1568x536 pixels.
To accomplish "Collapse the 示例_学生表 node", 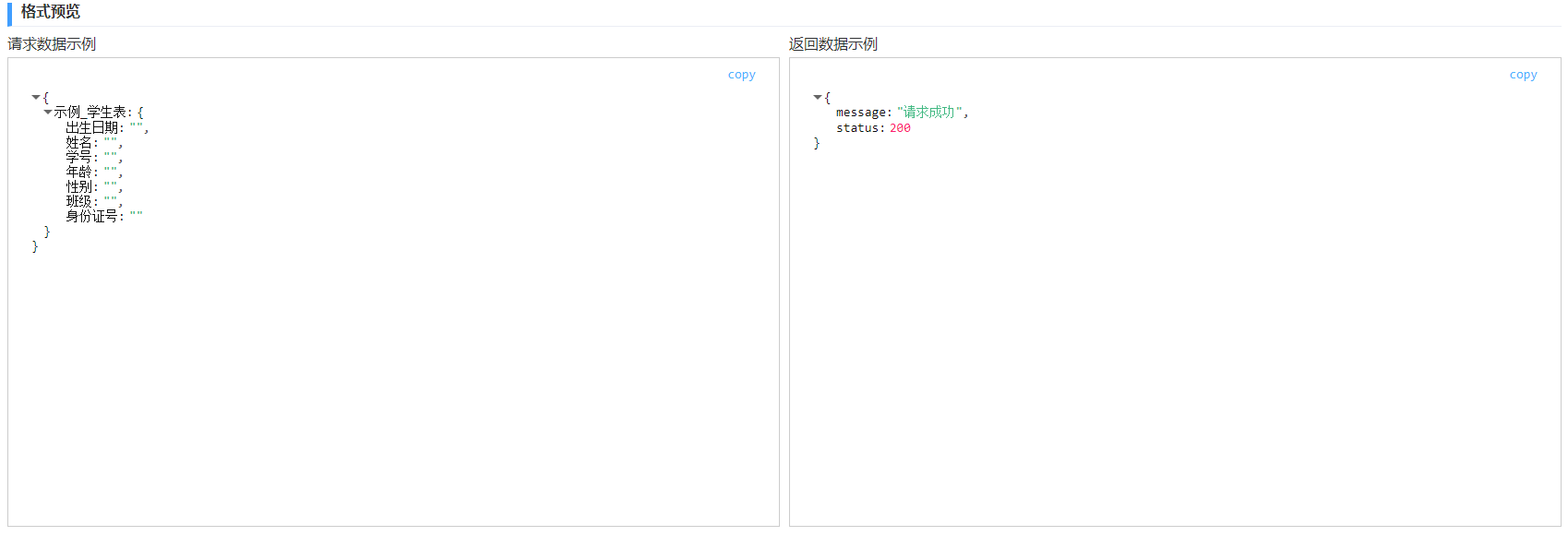I will (48, 112).
